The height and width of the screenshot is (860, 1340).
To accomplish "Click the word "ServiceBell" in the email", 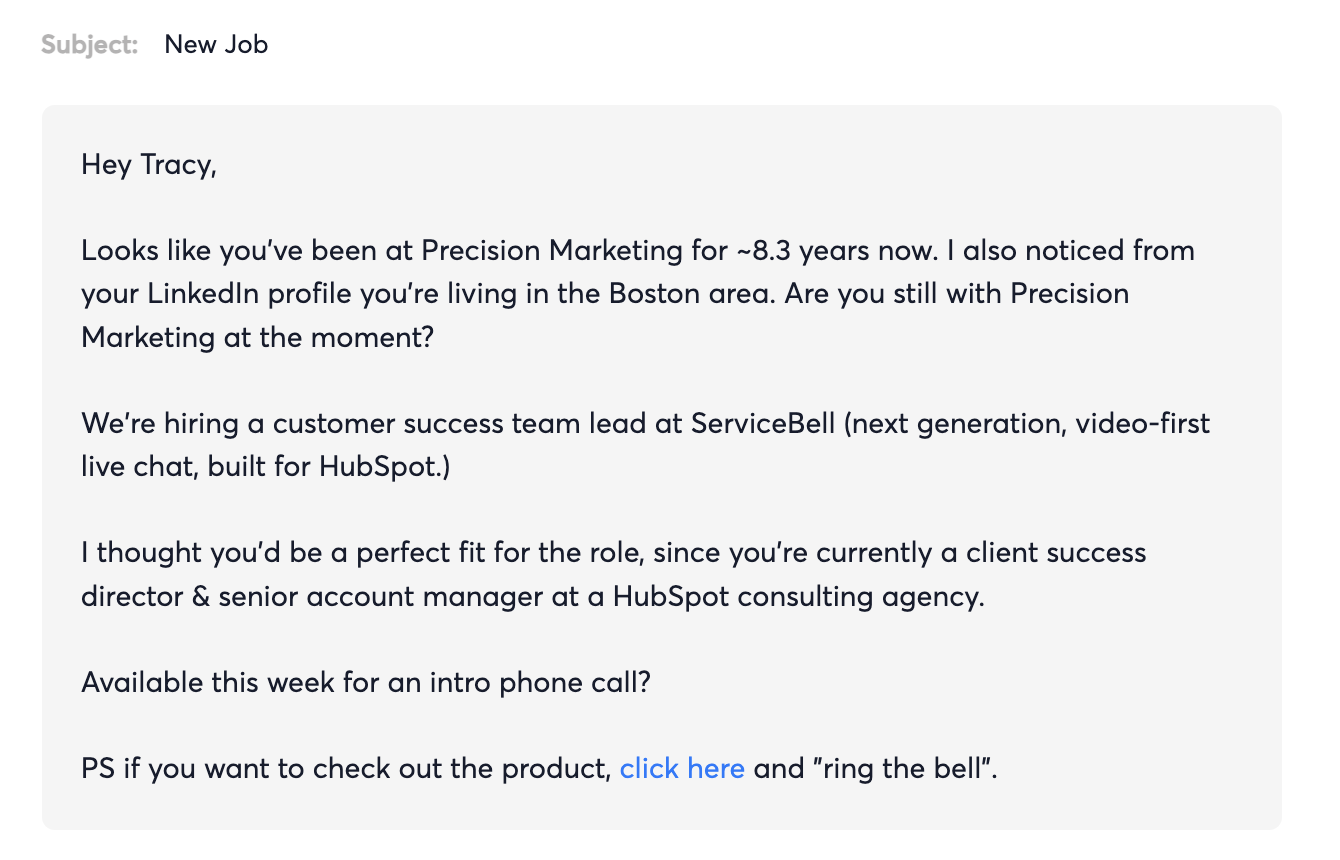I will 763,423.
